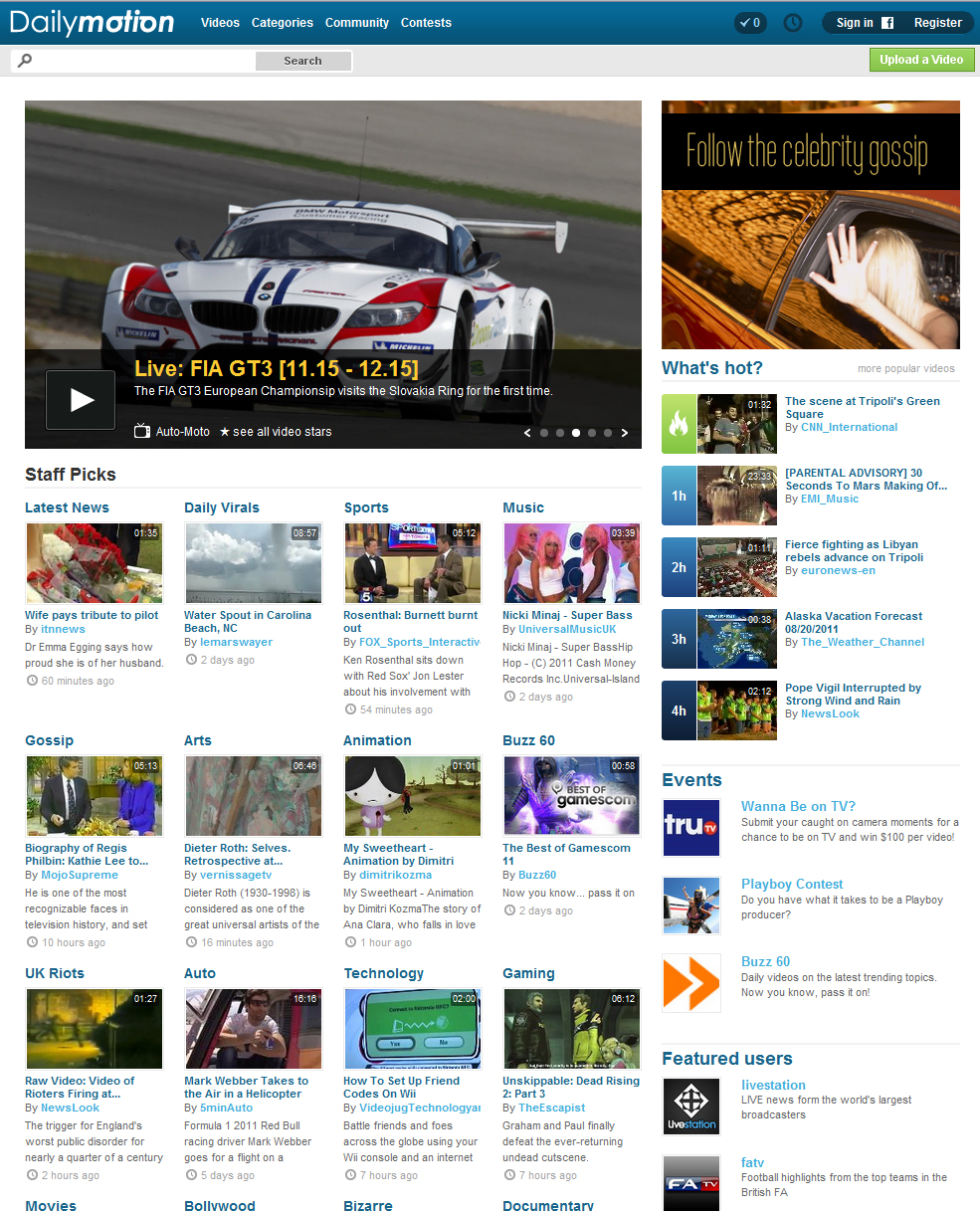Open Dead Rising 2 video thumbnail
The height and width of the screenshot is (1211, 980).
[x=571, y=1029]
